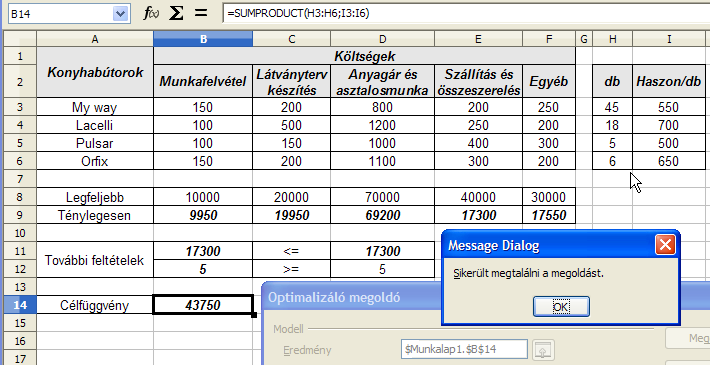Open the Function Wizard icon
This screenshot has width=710, height=365.
point(151,14)
